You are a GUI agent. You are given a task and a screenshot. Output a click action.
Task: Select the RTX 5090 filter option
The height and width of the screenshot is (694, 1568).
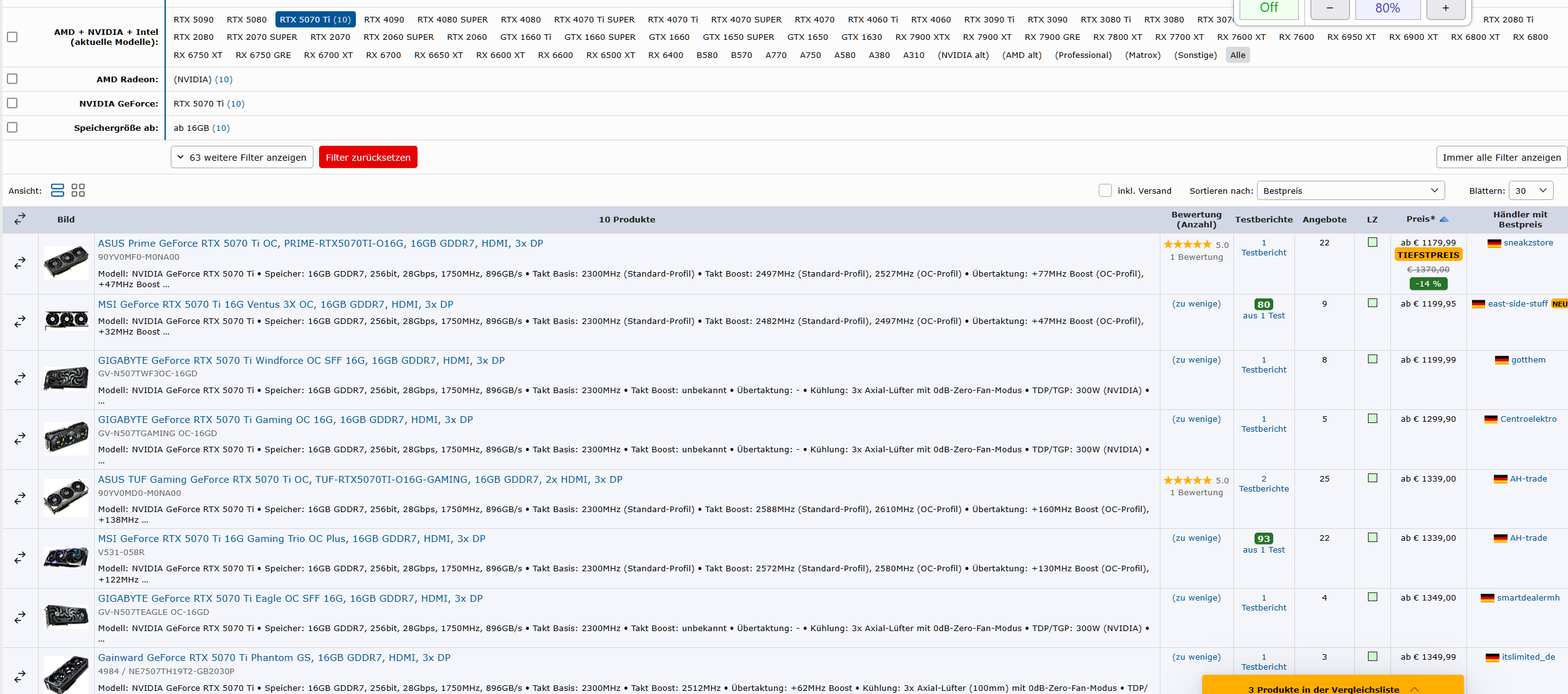[193, 19]
